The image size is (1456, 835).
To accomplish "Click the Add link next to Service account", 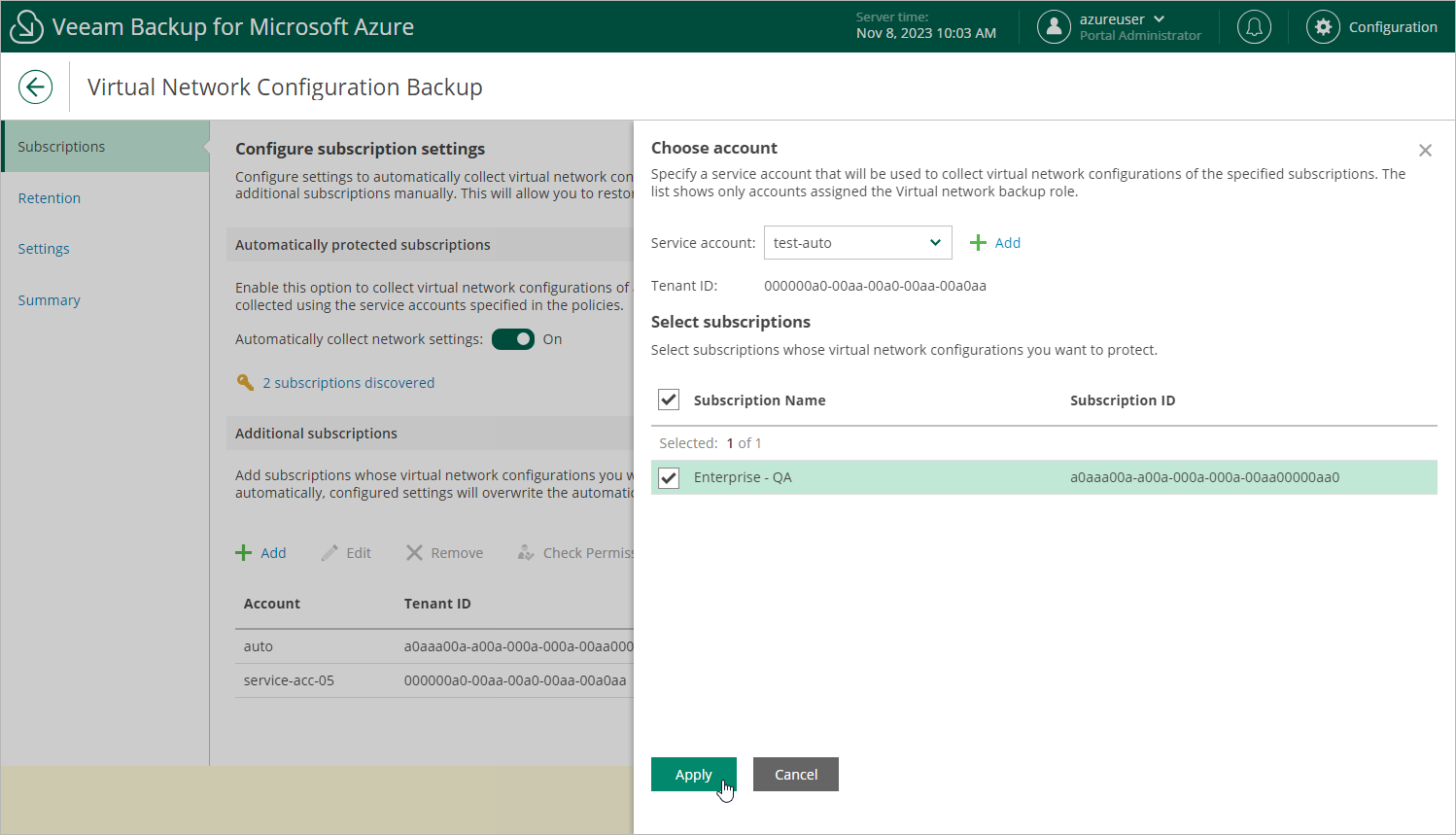I will (x=1007, y=243).
